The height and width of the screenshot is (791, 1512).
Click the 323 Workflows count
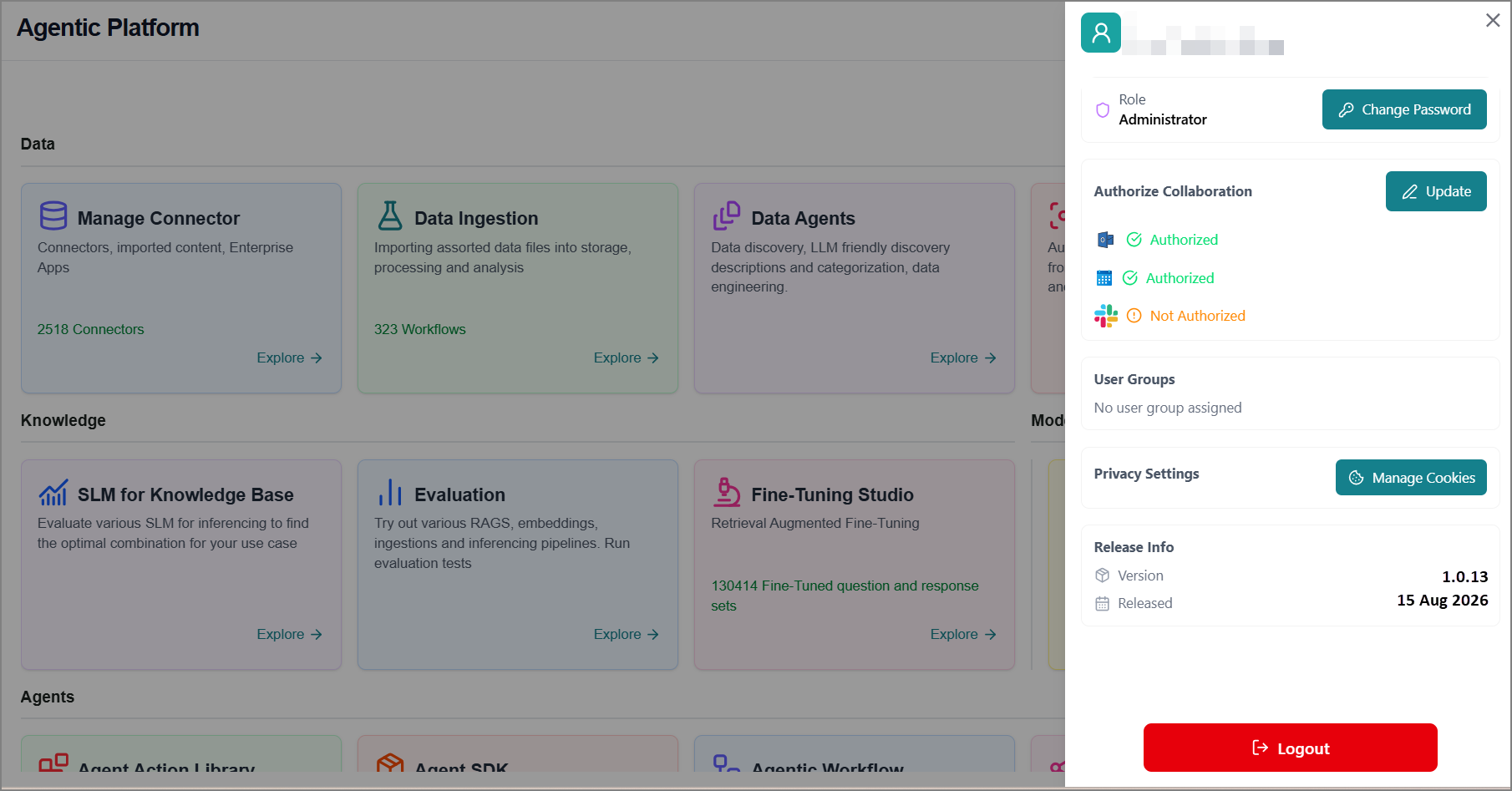point(420,329)
